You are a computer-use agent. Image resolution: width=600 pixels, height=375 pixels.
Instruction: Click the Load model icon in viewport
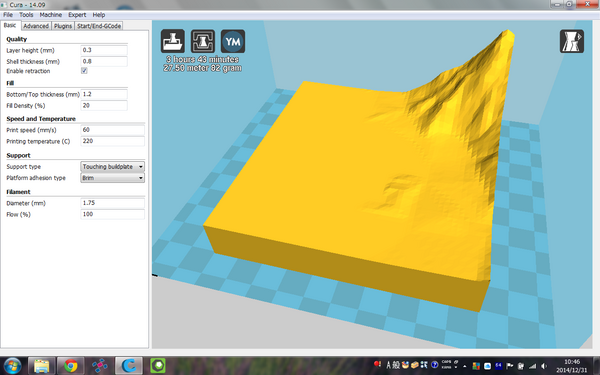173,41
